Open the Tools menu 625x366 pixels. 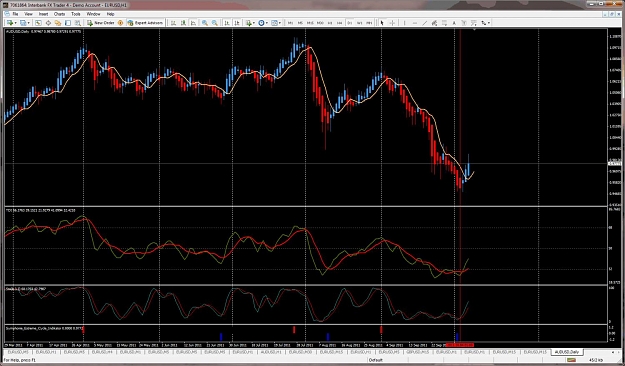tap(76, 14)
